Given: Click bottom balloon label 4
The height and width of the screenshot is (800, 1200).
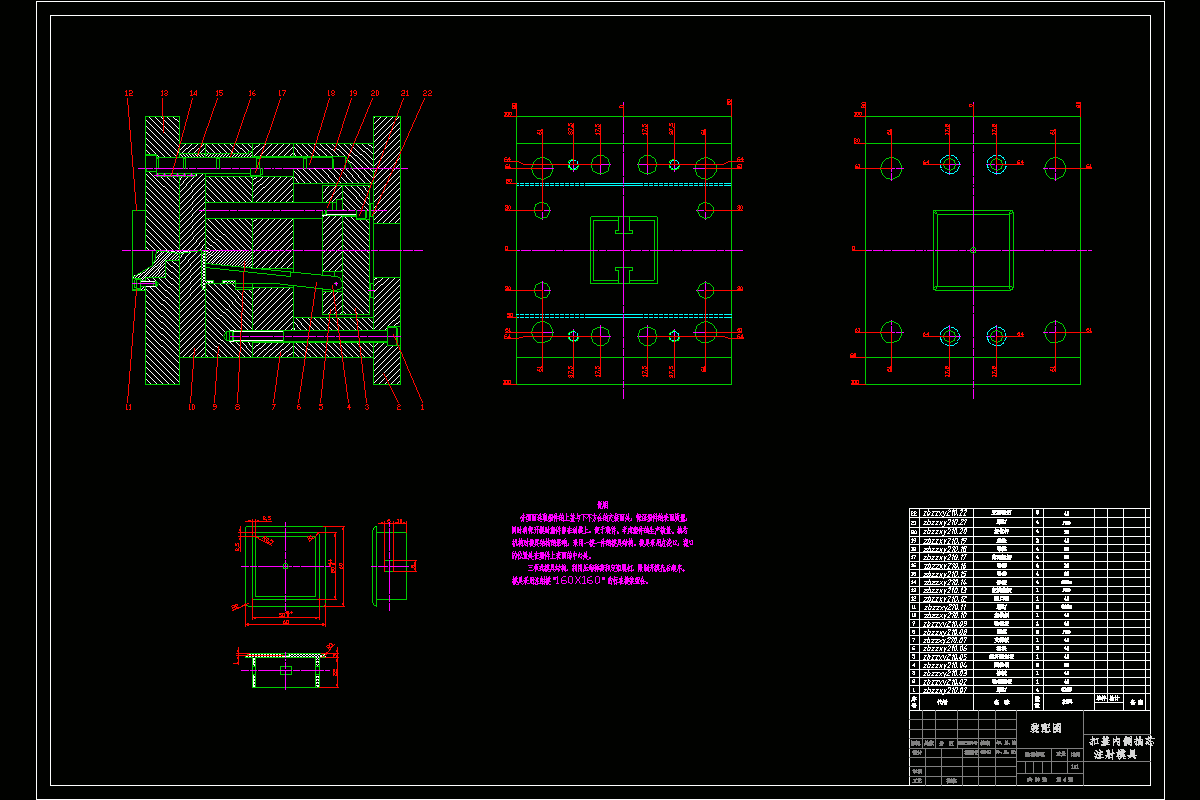Looking at the screenshot, I should (348, 407).
